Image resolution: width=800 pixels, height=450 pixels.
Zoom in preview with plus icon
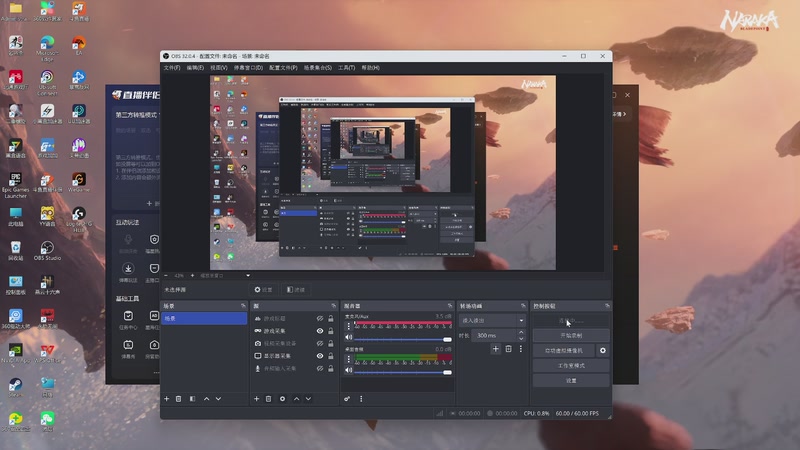tap(192, 276)
